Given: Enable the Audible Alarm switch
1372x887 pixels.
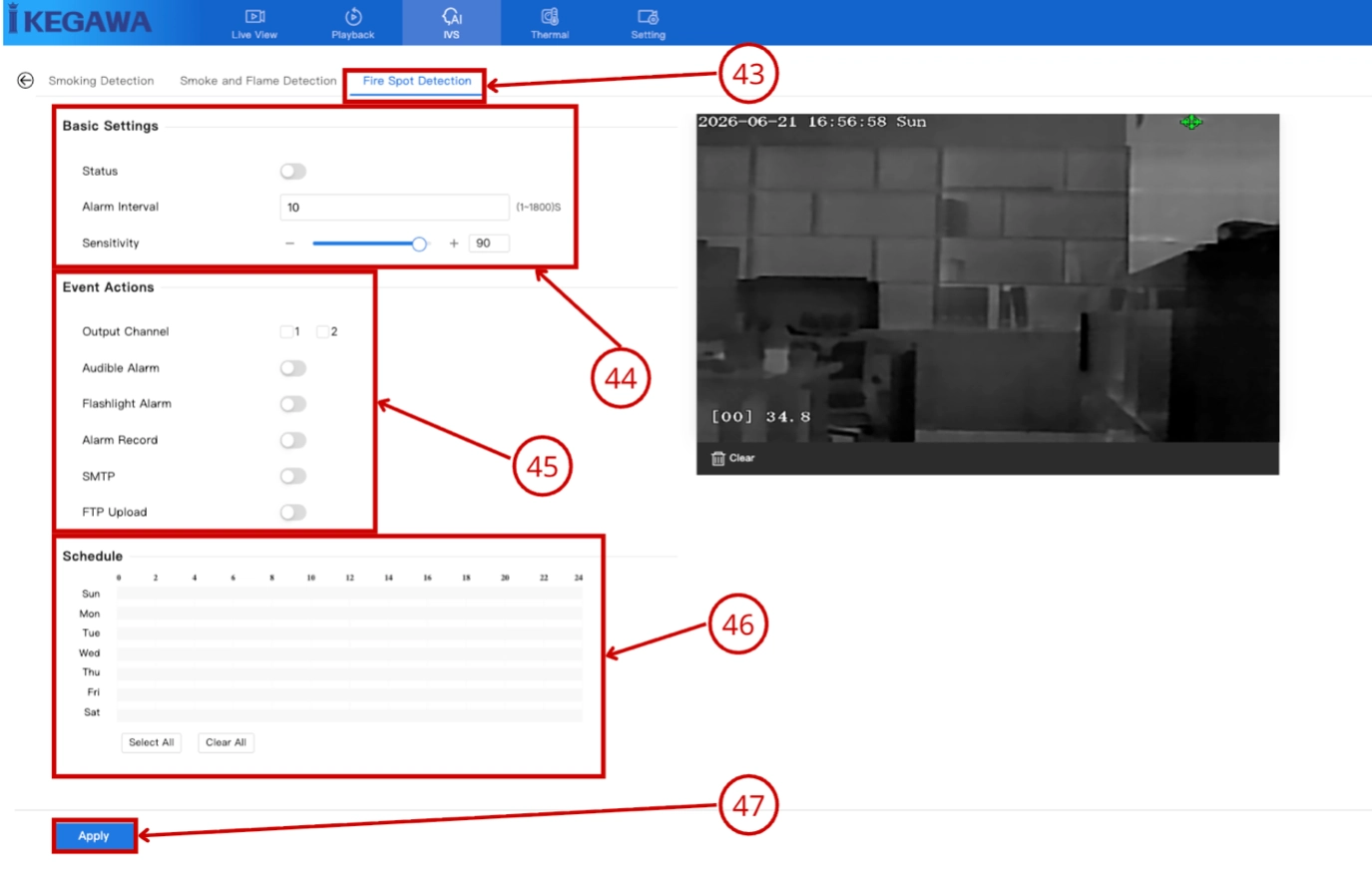Looking at the screenshot, I should tap(292, 368).
